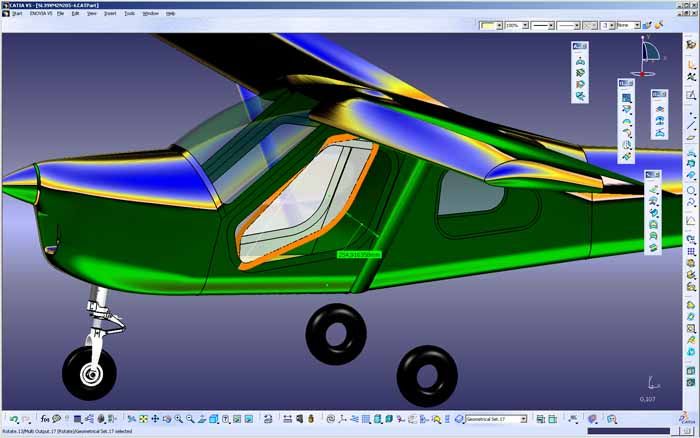Open the f(x) Formula tool
Viewport: 700px width, 438px height.
(43, 419)
